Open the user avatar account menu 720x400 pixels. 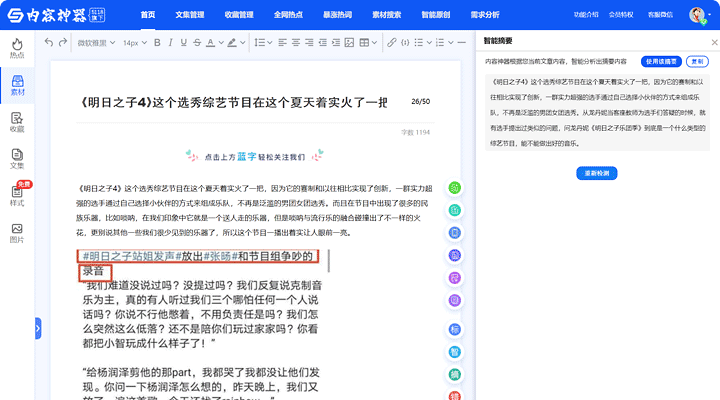pyautogui.click(x=698, y=15)
